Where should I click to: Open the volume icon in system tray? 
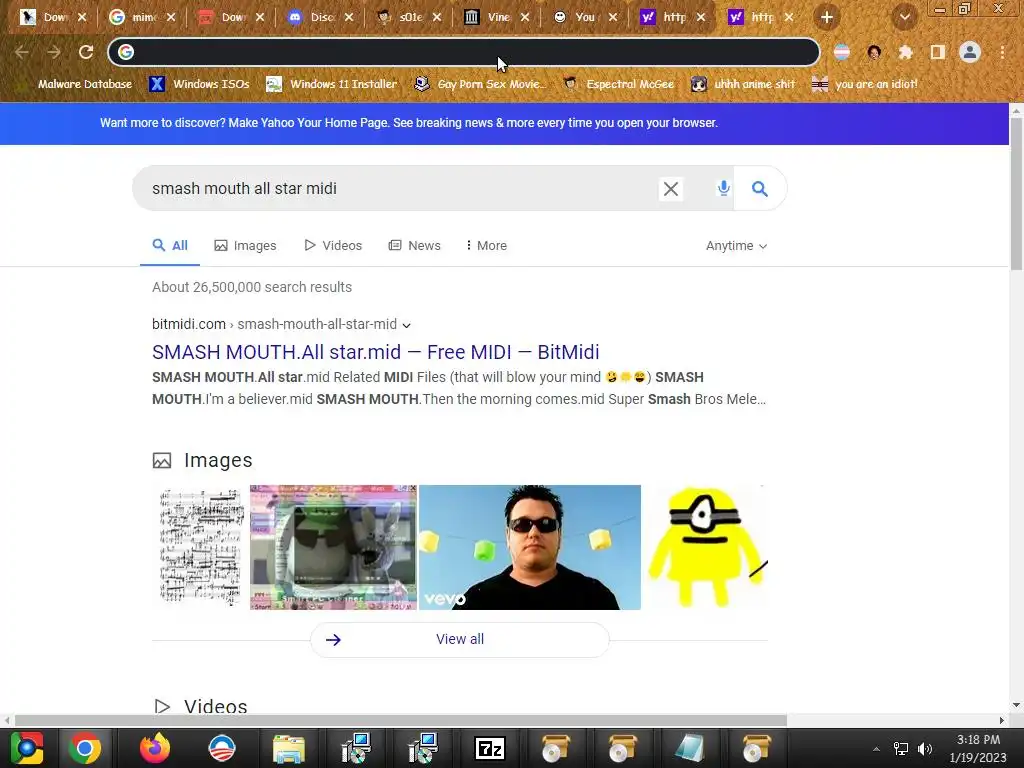point(925,749)
